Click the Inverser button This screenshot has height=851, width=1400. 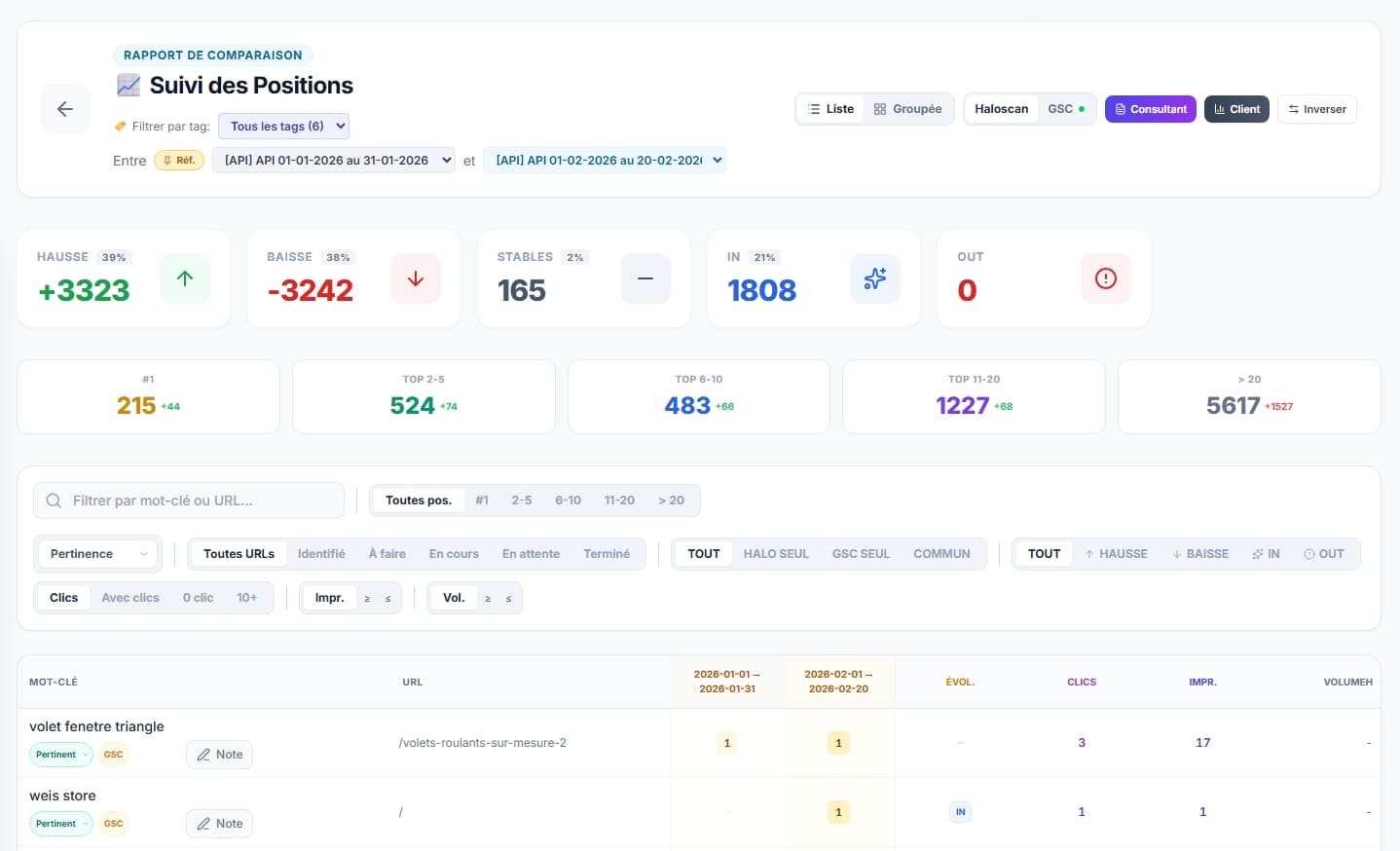[x=1316, y=108]
